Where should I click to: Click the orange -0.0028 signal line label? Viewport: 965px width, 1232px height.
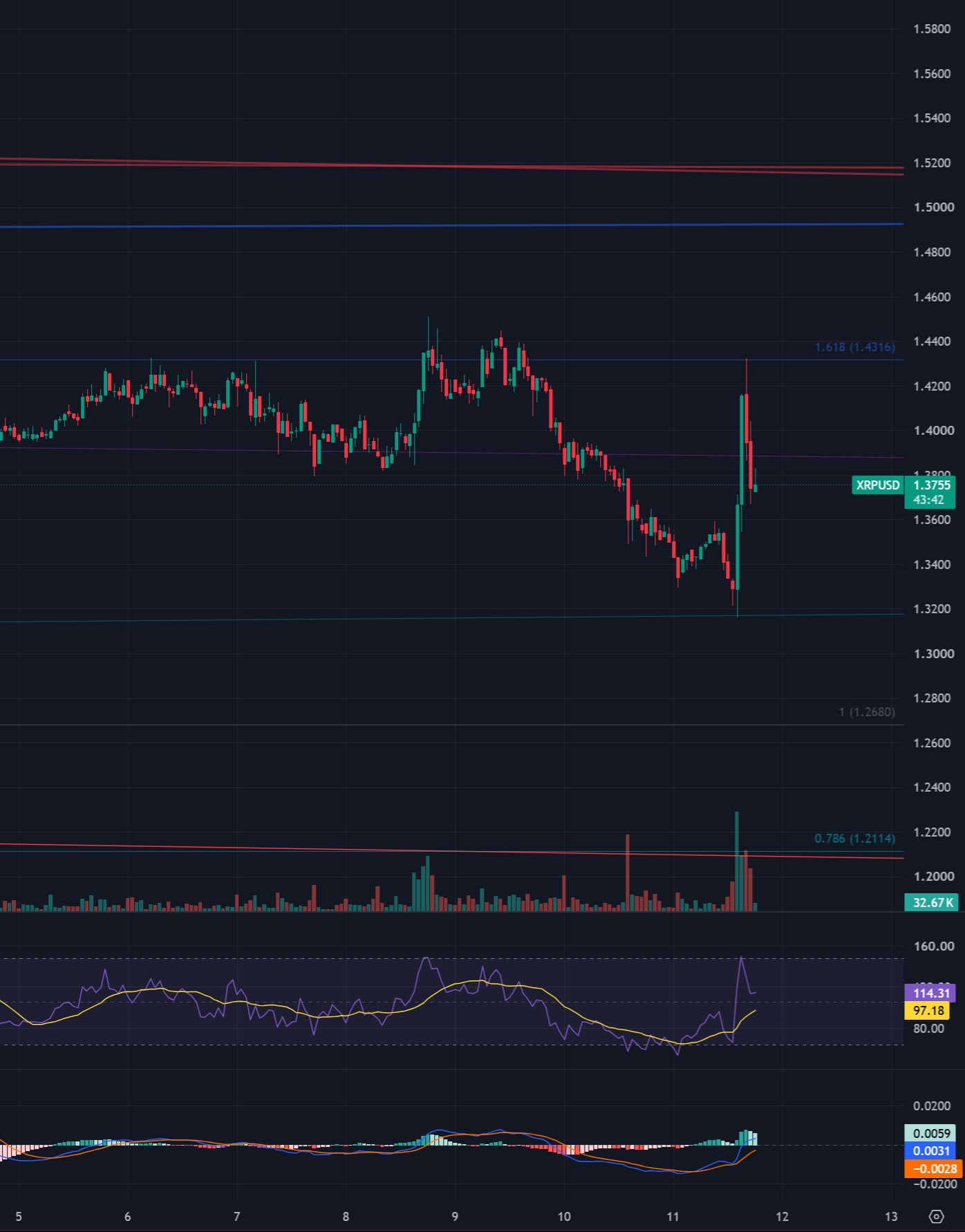[933, 1168]
